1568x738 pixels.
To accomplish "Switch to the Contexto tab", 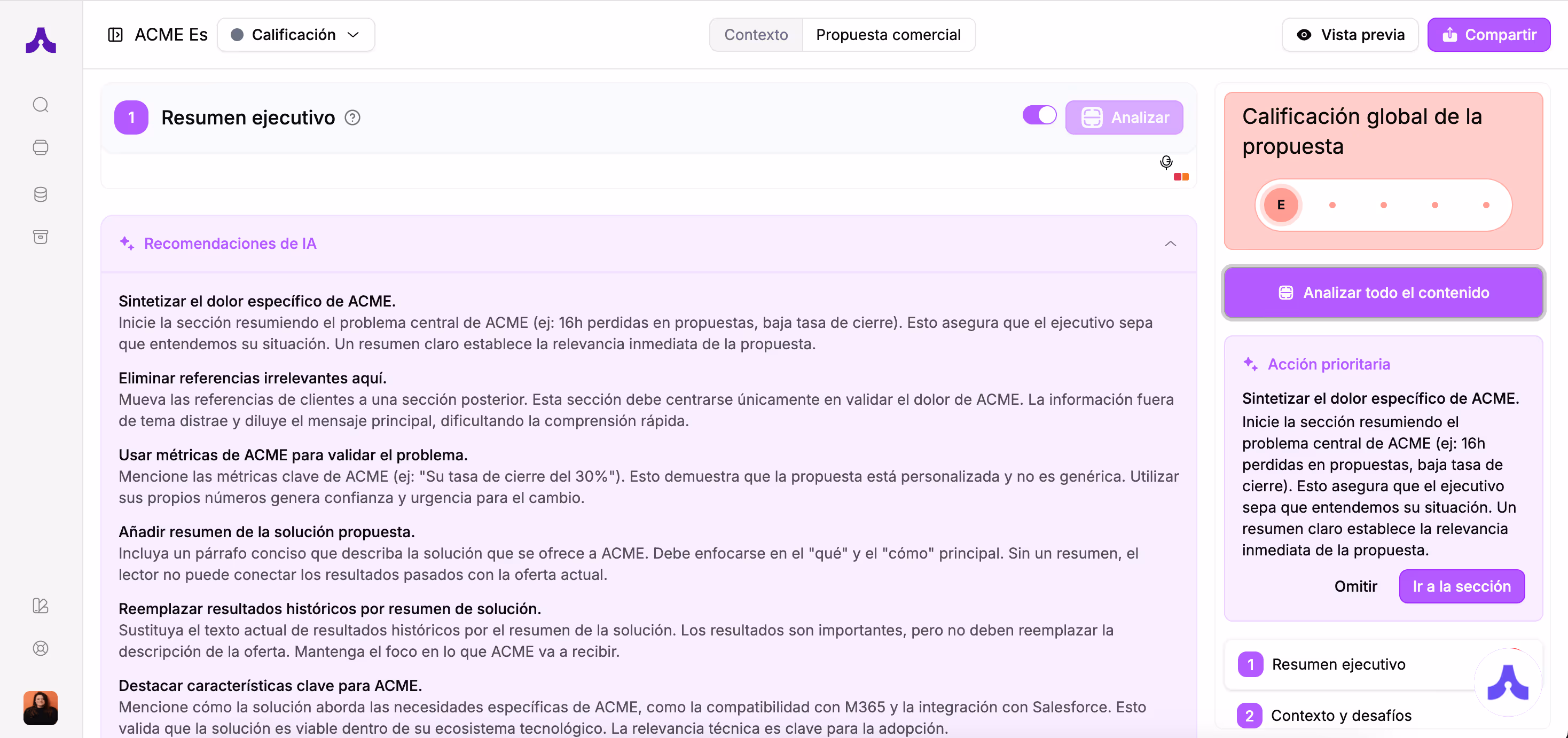I will pyautogui.click(x=756, y=35).
